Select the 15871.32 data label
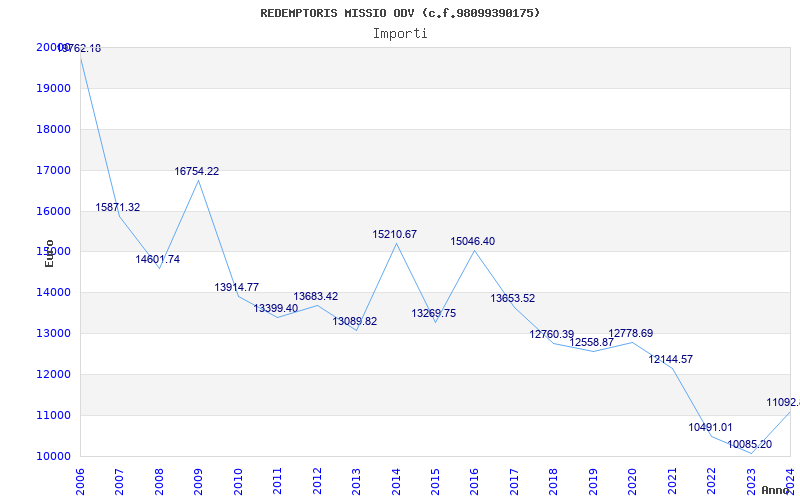Screen dimensions: 800x500 point(118,208)
